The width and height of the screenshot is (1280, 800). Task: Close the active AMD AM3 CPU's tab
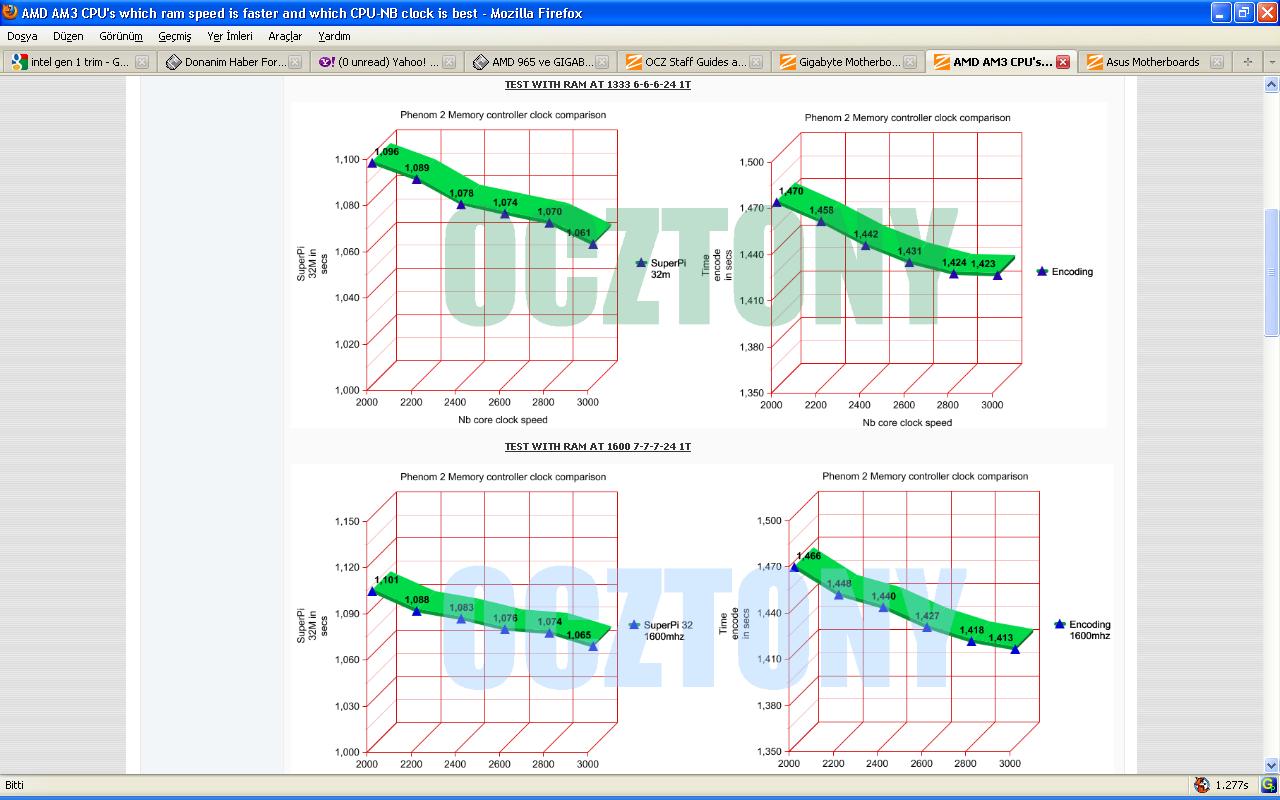1063,62
